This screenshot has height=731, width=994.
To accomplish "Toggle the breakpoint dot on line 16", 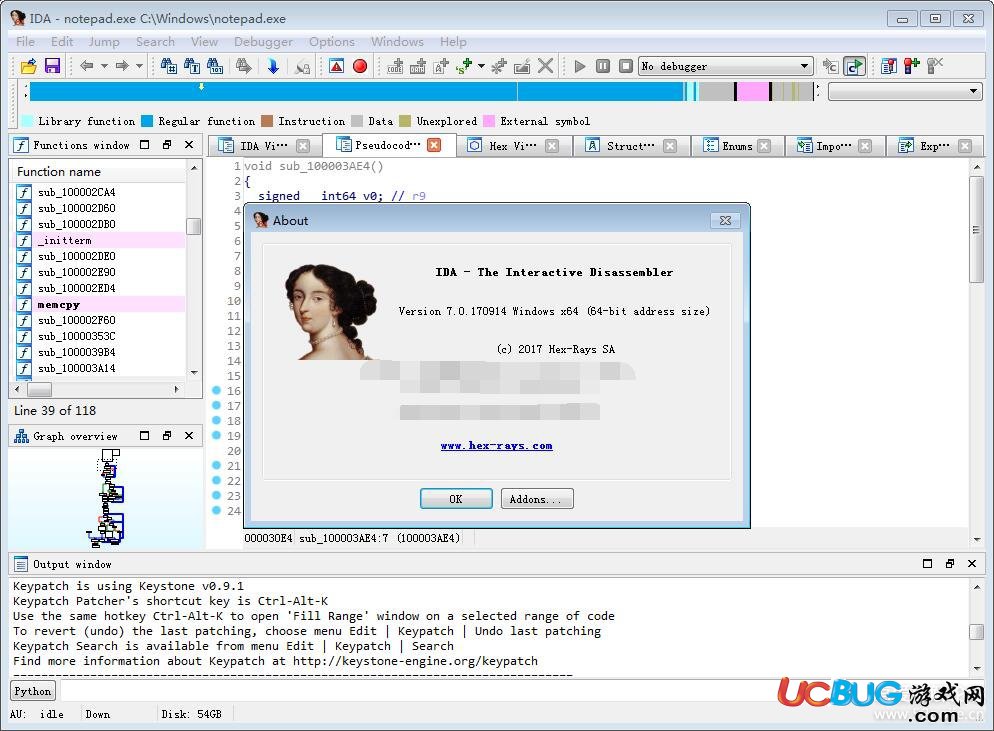I will (x=216, y=391).
